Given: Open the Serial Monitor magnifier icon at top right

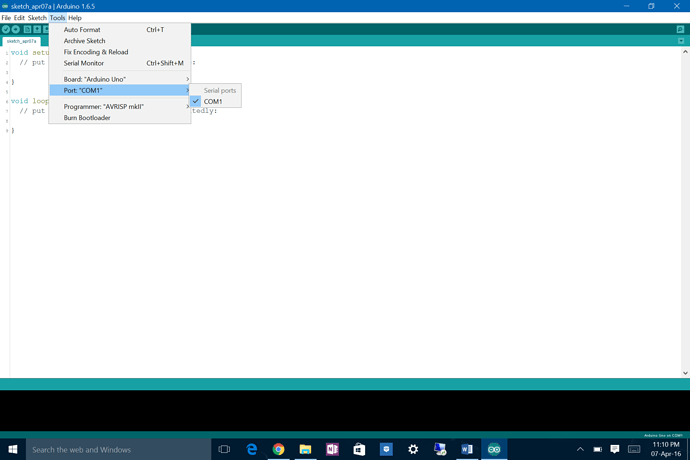Looking at the screenshot, I should (680, 29).
